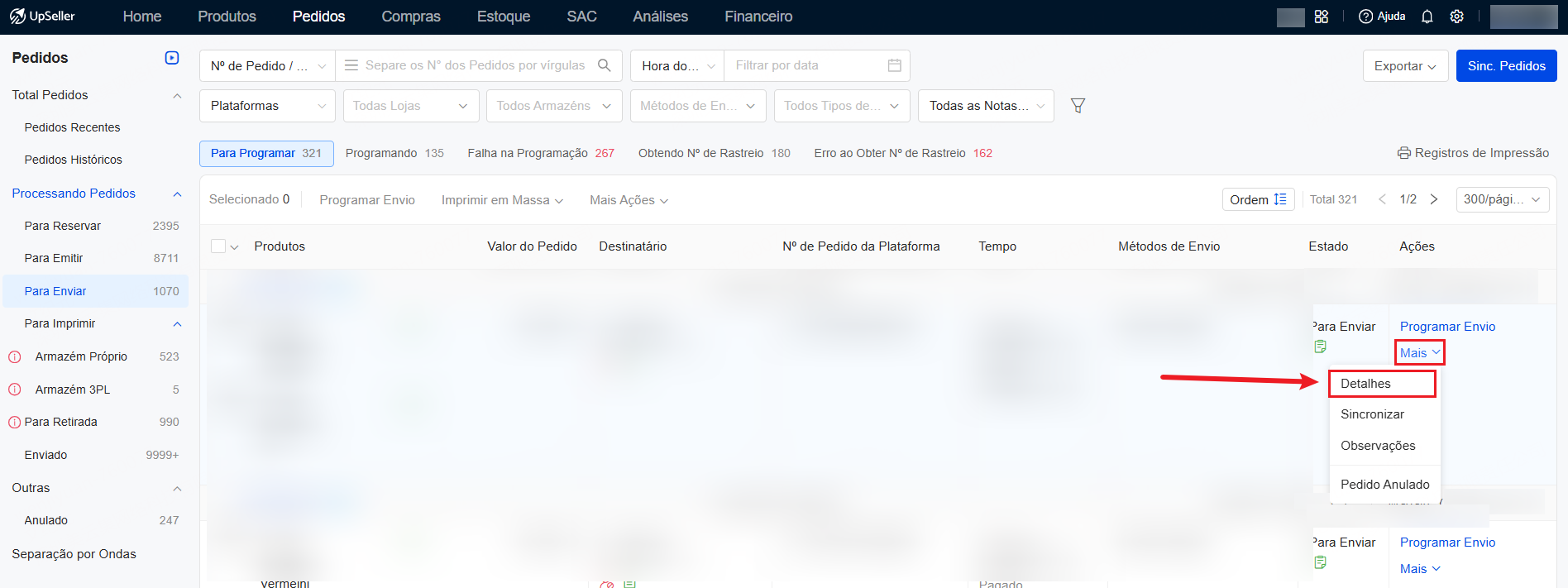The image size is (1568, 588).
Task: Select Pedido Anulado from the Mais menu
Action: coord(1384,485)
